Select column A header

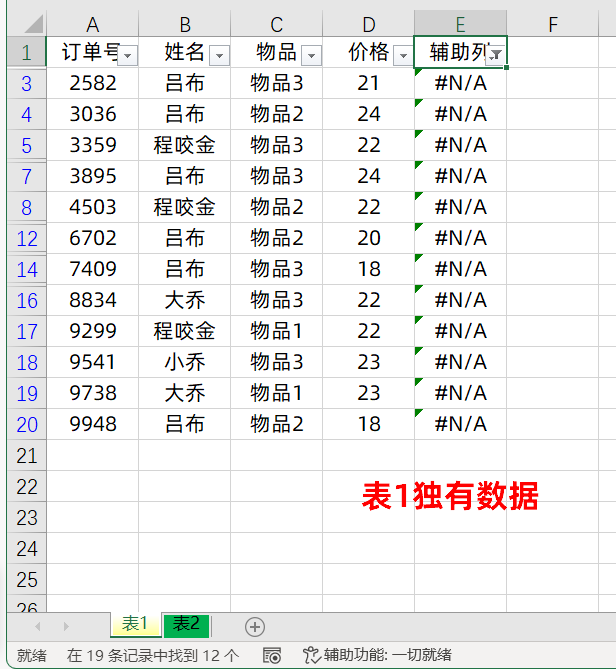pyautogui.click(x=93, y=24)
